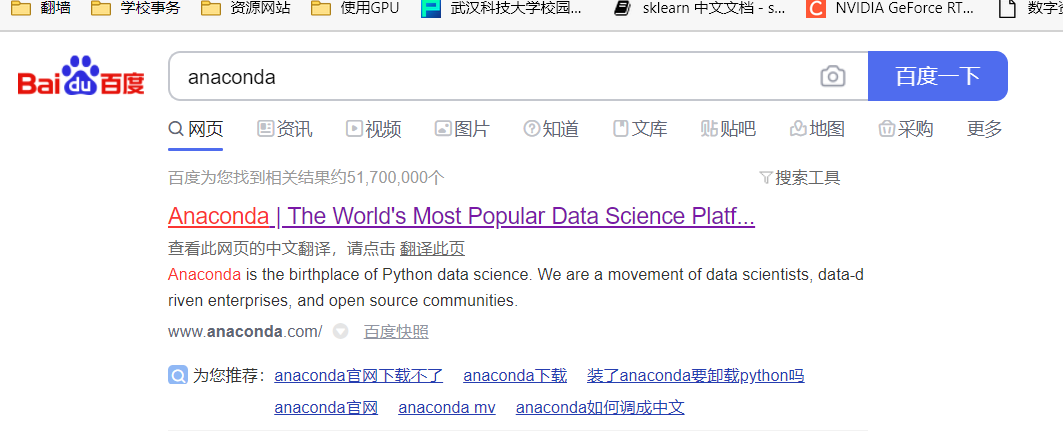Switch to the 资讯 tab
Viewport: 1063px width, 442px height.
click(285, 129)
